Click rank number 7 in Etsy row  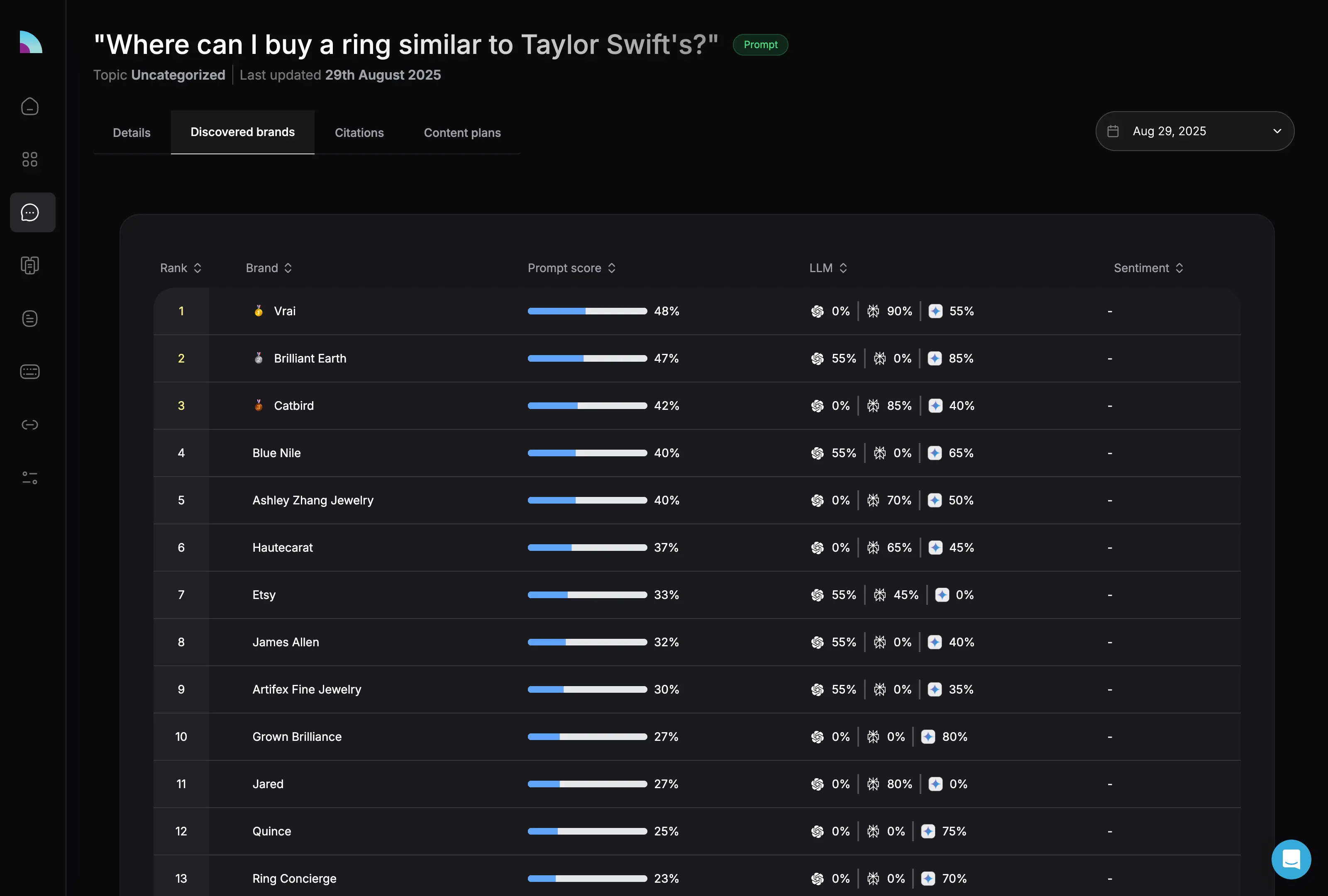tap(181, 595)
